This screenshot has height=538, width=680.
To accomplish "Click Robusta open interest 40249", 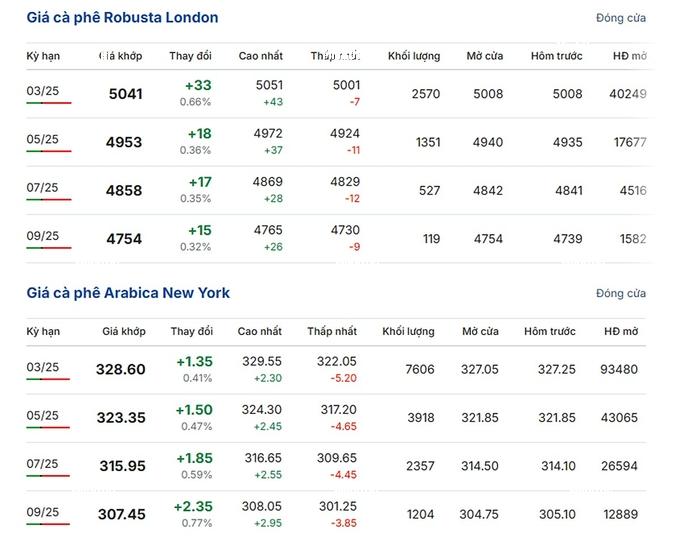I will tap(628, 94).
